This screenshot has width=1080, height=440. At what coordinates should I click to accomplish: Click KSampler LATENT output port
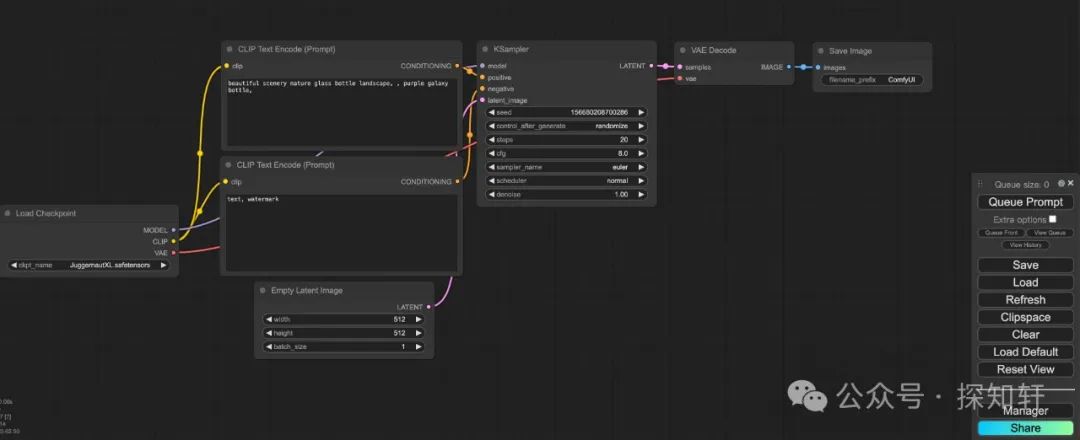pyautogui.click(x=652, y=66)
